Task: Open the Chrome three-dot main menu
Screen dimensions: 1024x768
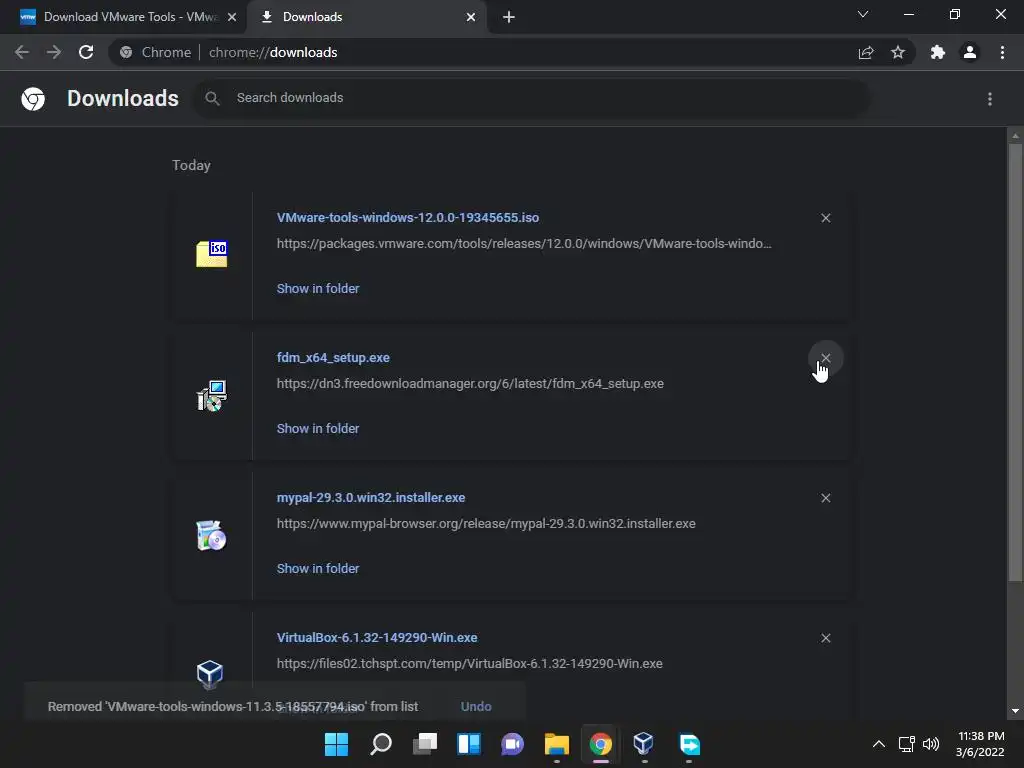Action: (x=1002, y=52)
